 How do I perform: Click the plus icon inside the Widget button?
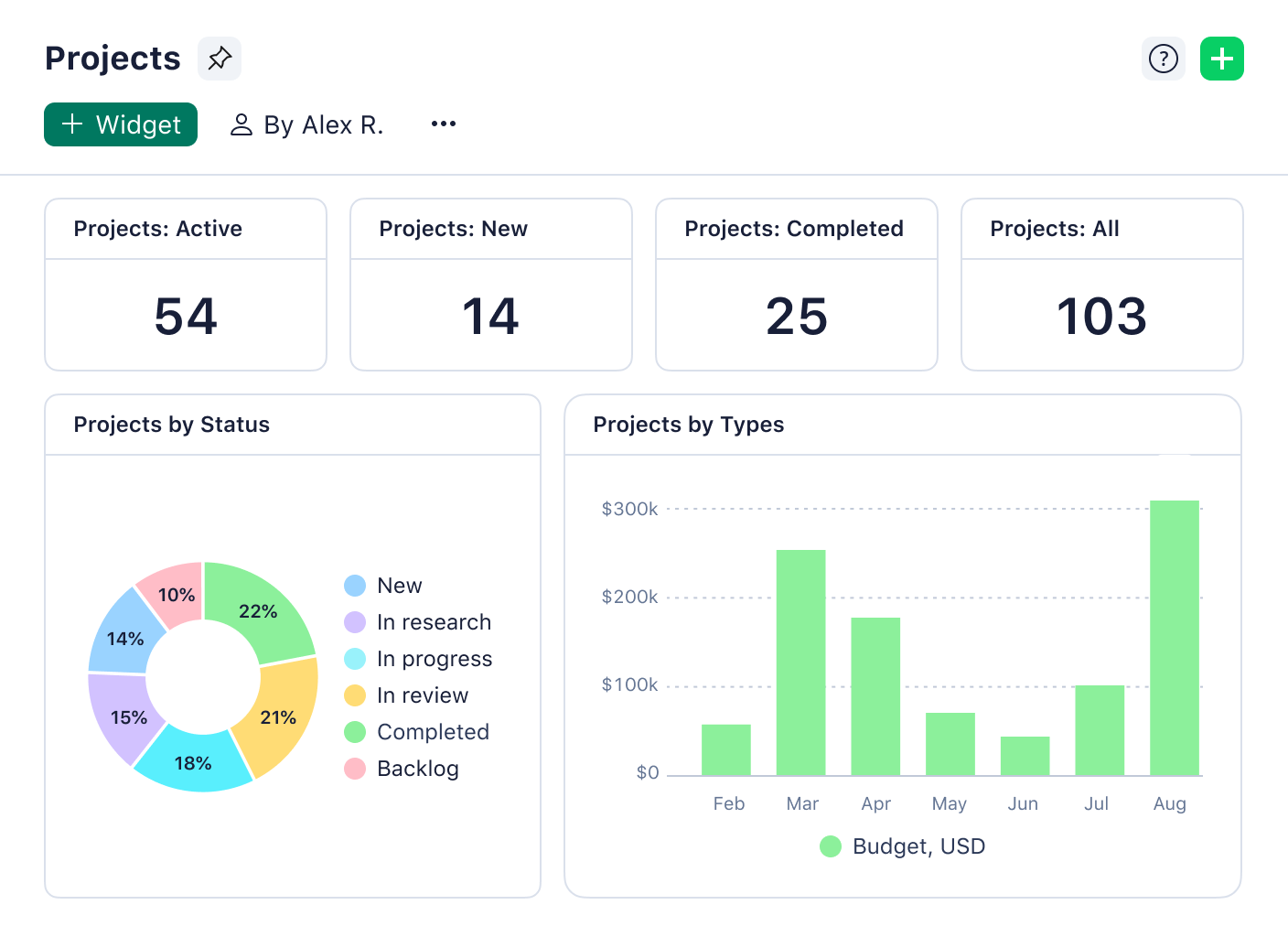click(72, 124)
